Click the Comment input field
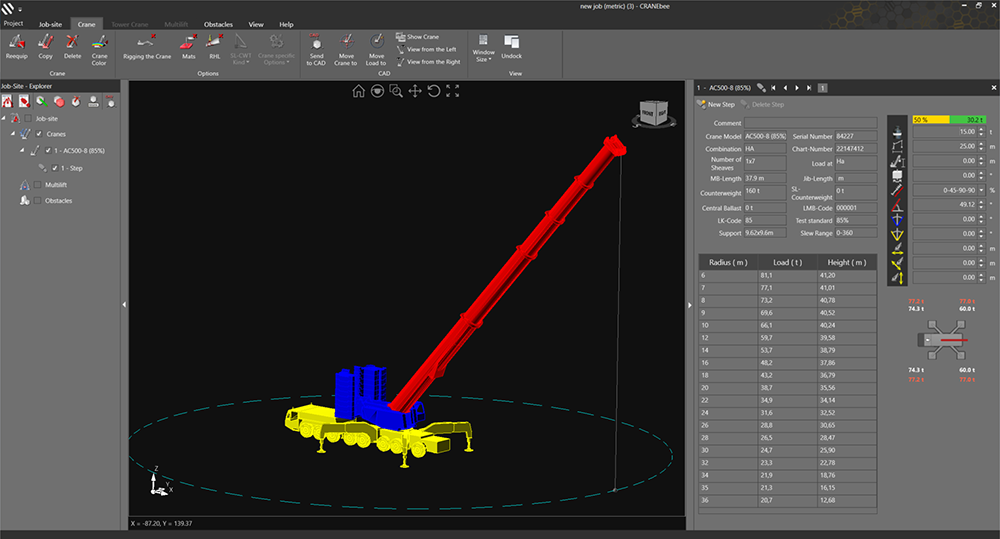Screen dimensions: 1000x539 coord(811,122)
